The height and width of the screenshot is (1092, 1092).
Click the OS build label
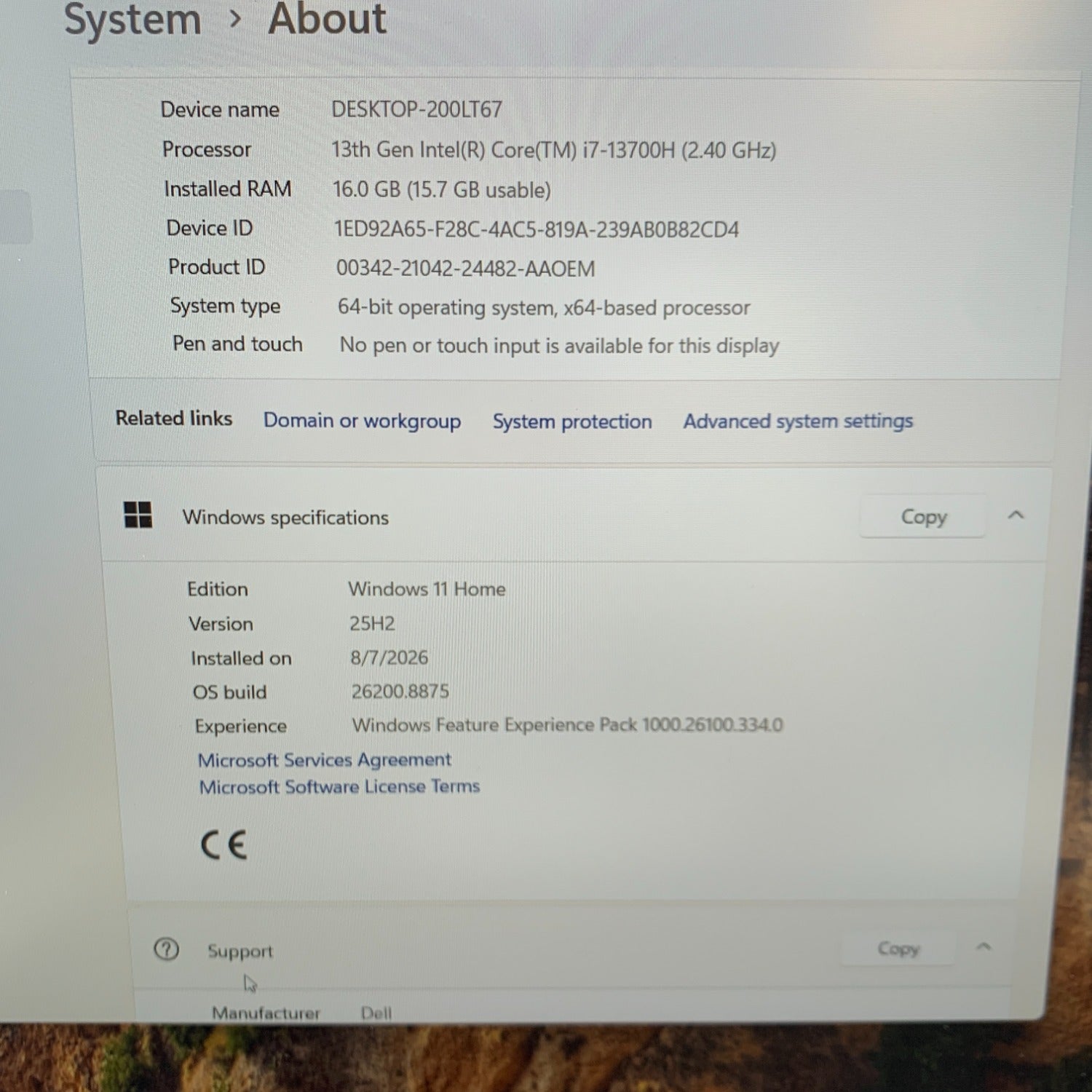click(x=230, y=692)
